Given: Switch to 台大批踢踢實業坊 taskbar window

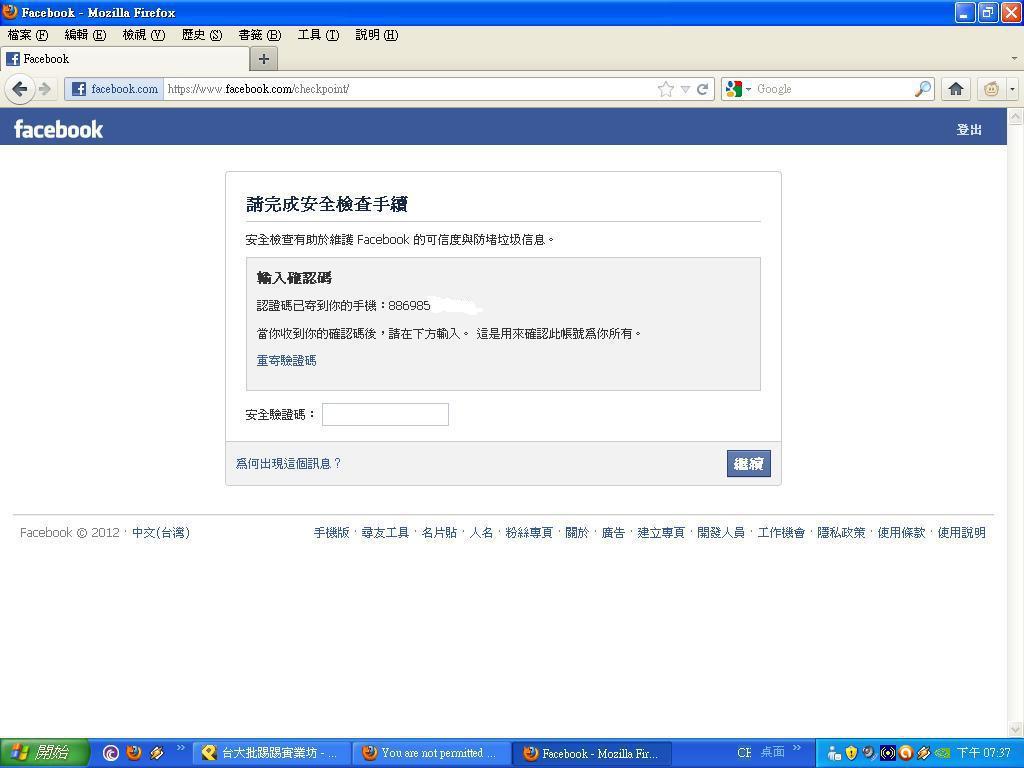Looking at the screenshot, I should tap(271, 753).
